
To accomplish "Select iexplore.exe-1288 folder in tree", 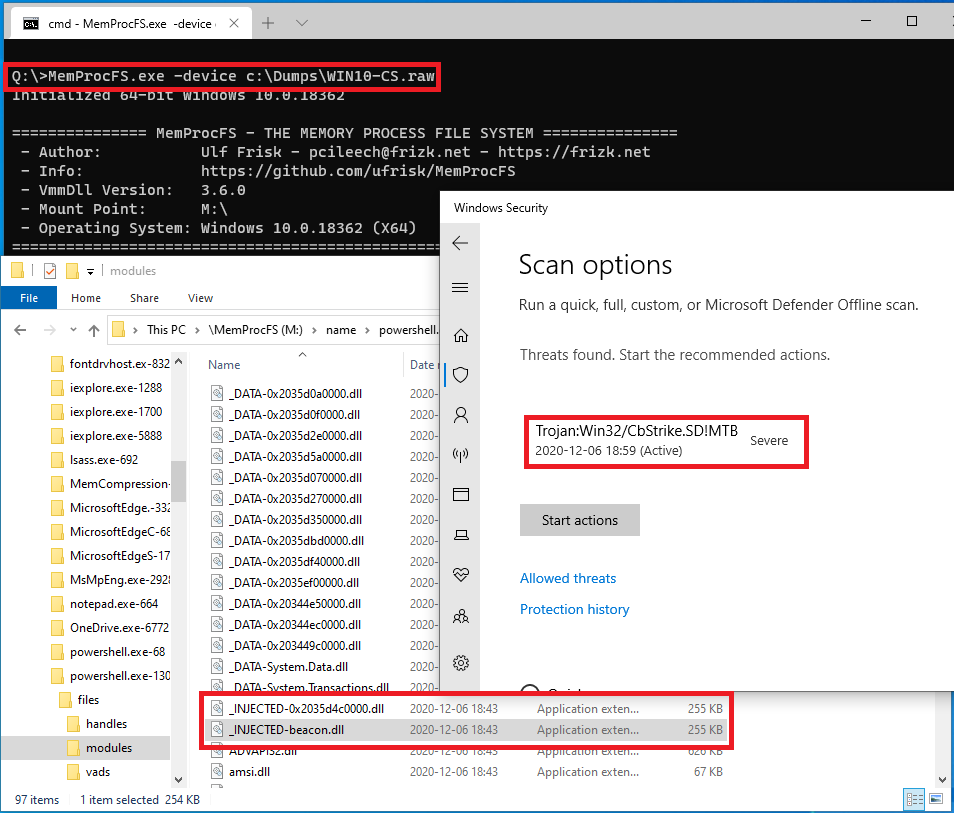I will coord(107,388).
